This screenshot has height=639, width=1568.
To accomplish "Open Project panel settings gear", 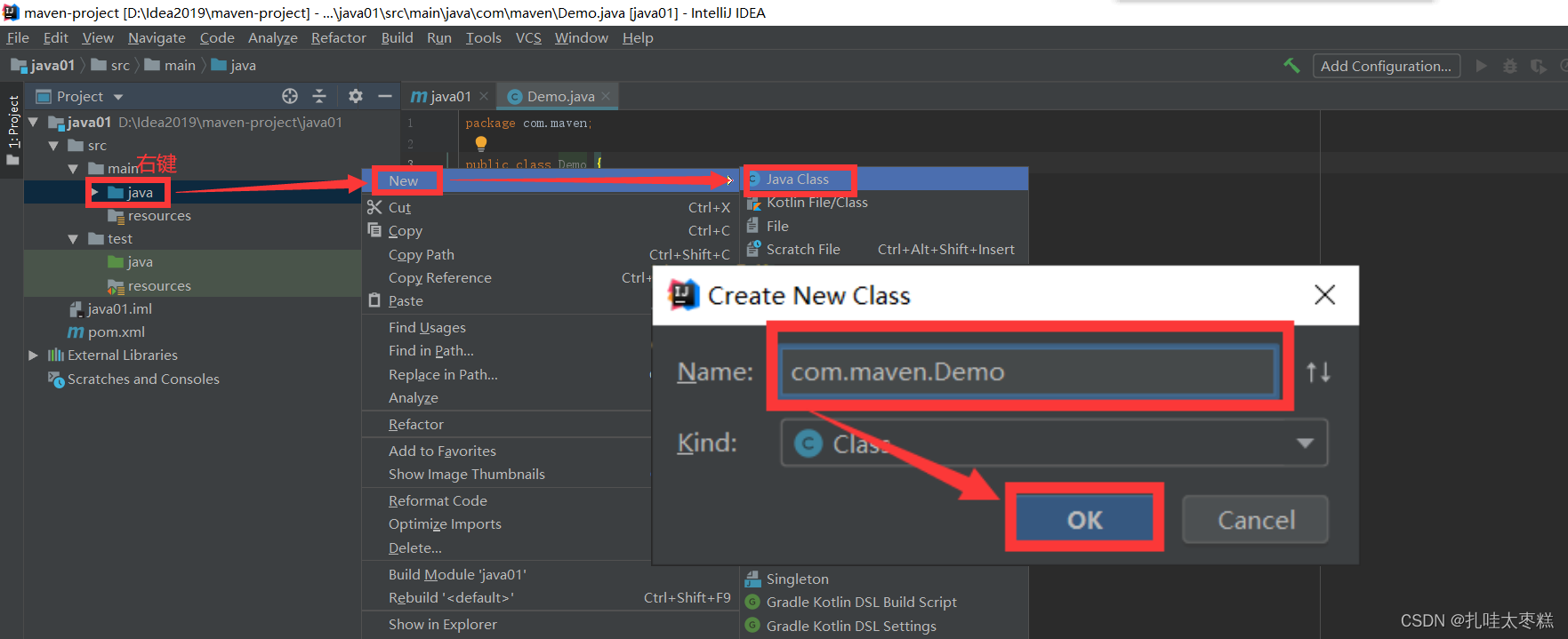I will (x=356, y=96).
